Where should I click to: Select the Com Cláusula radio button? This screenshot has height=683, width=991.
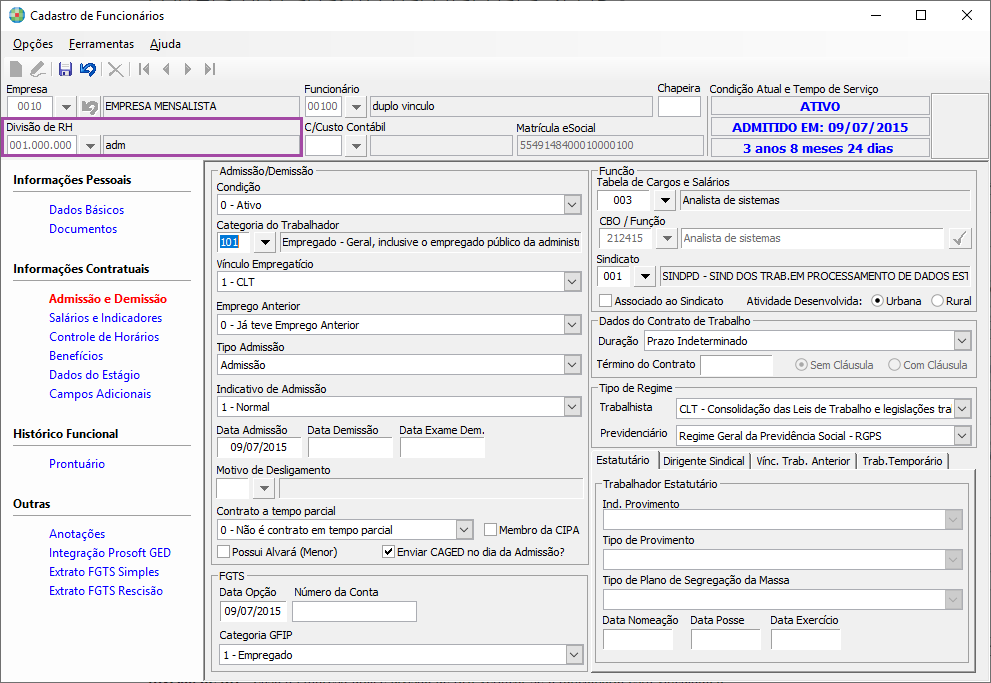pyautogui.click(x=894, y=365)
